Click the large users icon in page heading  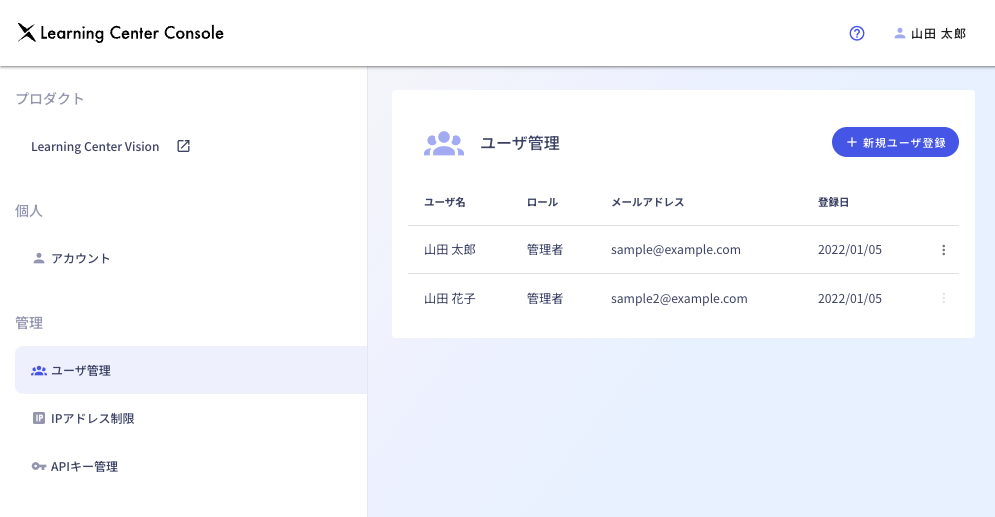click(443, 143)
